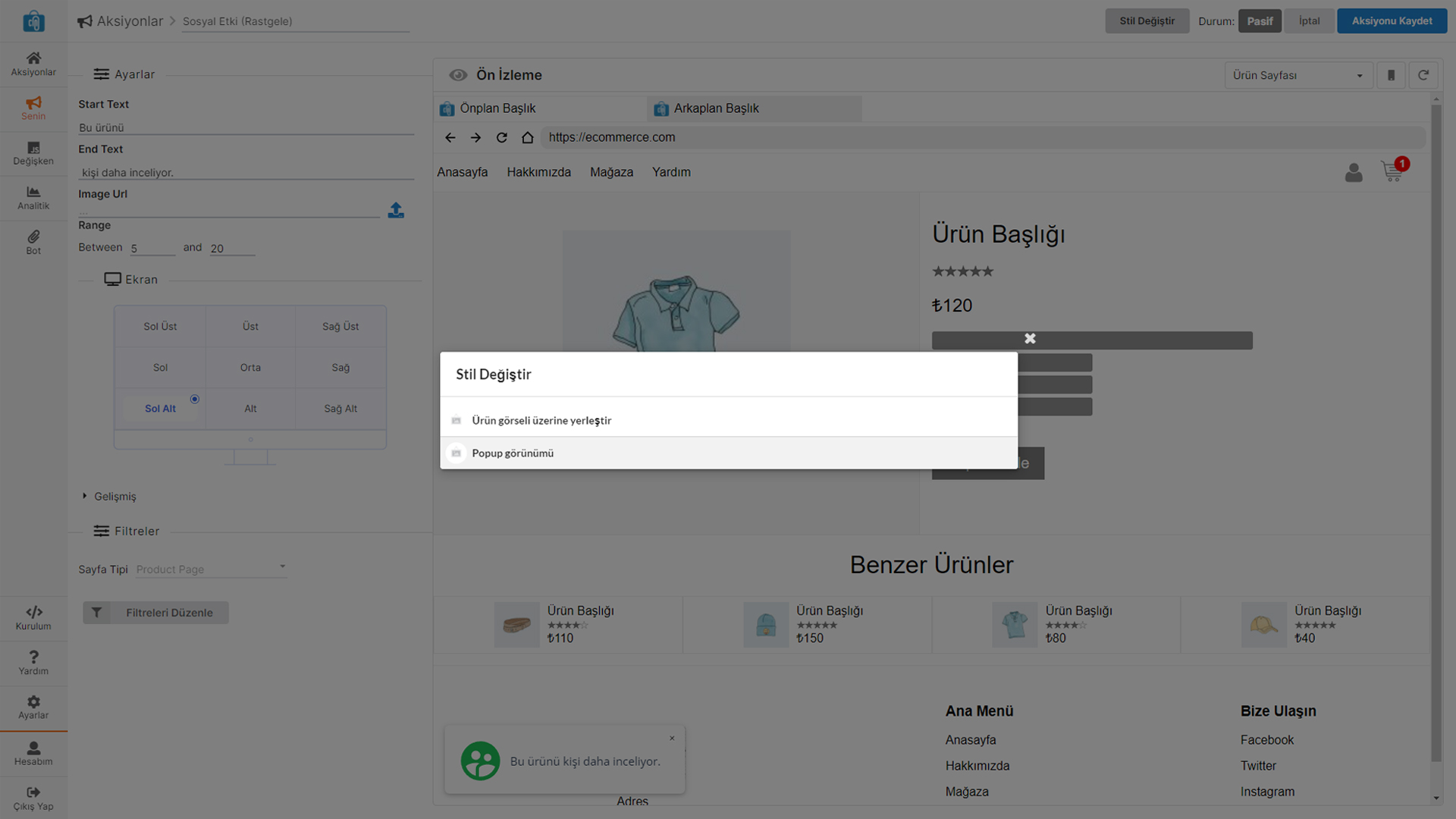The image size is (1456, 819).
Task: Select Popup görünümü style option
Action: pyautogui.click(x=513, y=453)
